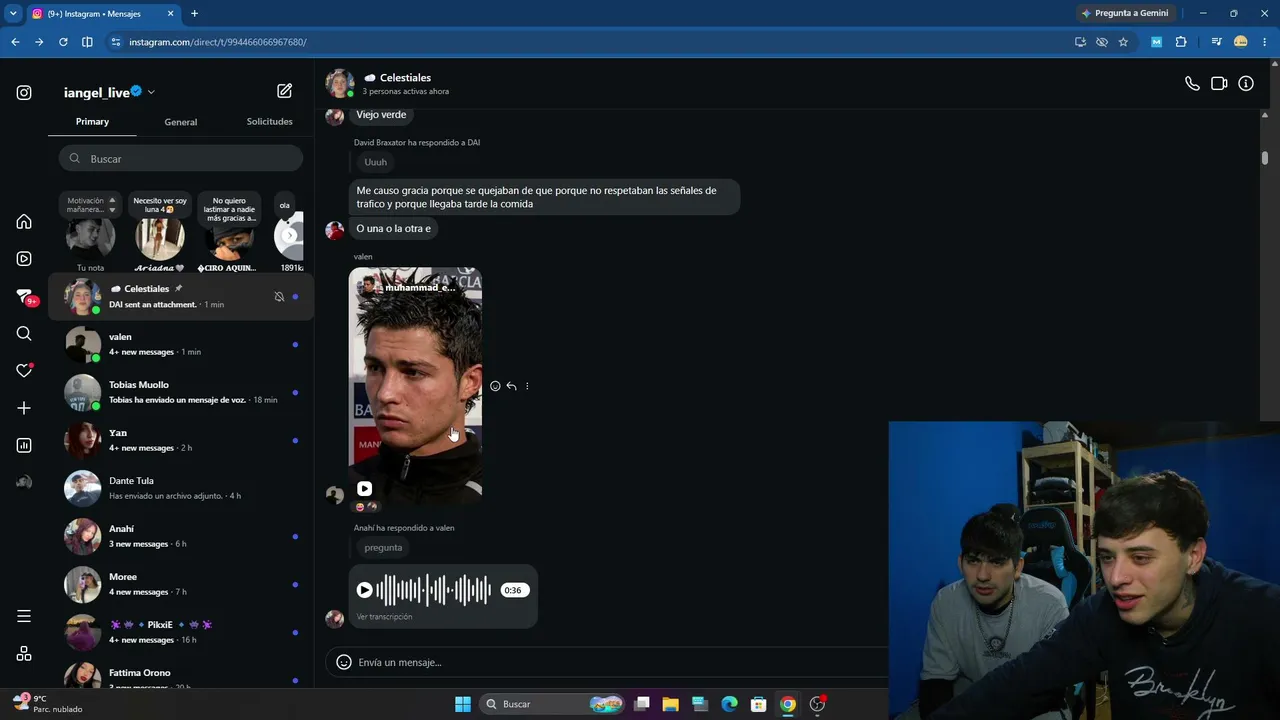Select the Primary inbox tab

pyautogui.click(x=92, y=122)
